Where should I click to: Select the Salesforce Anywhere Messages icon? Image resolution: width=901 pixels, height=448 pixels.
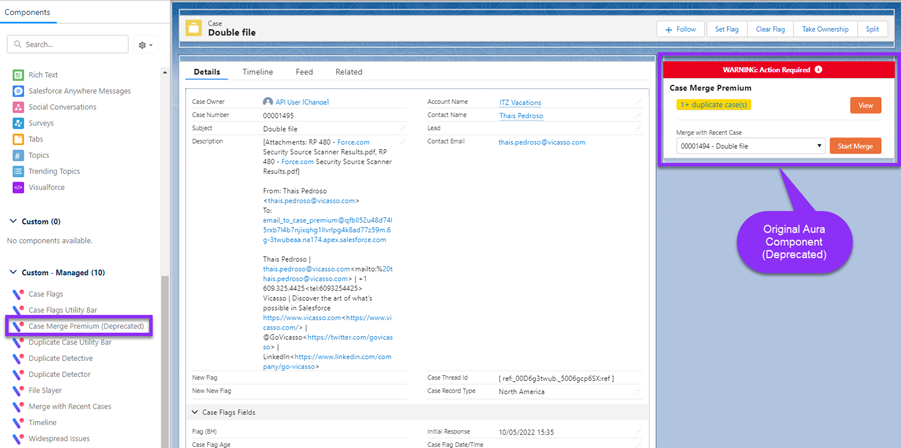point(18,91)
